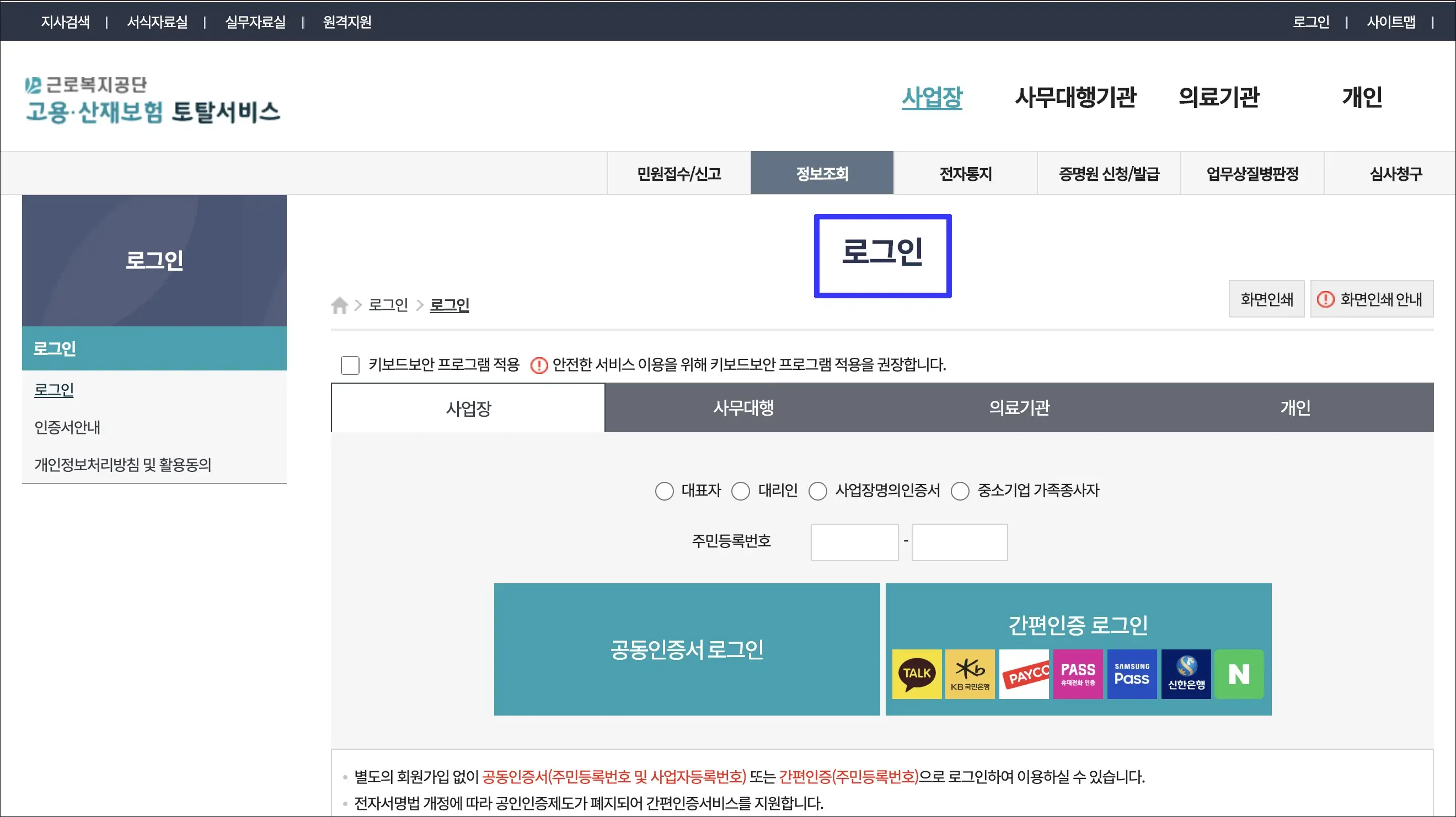Open 증명원 신청/발급 menu

1109,174
